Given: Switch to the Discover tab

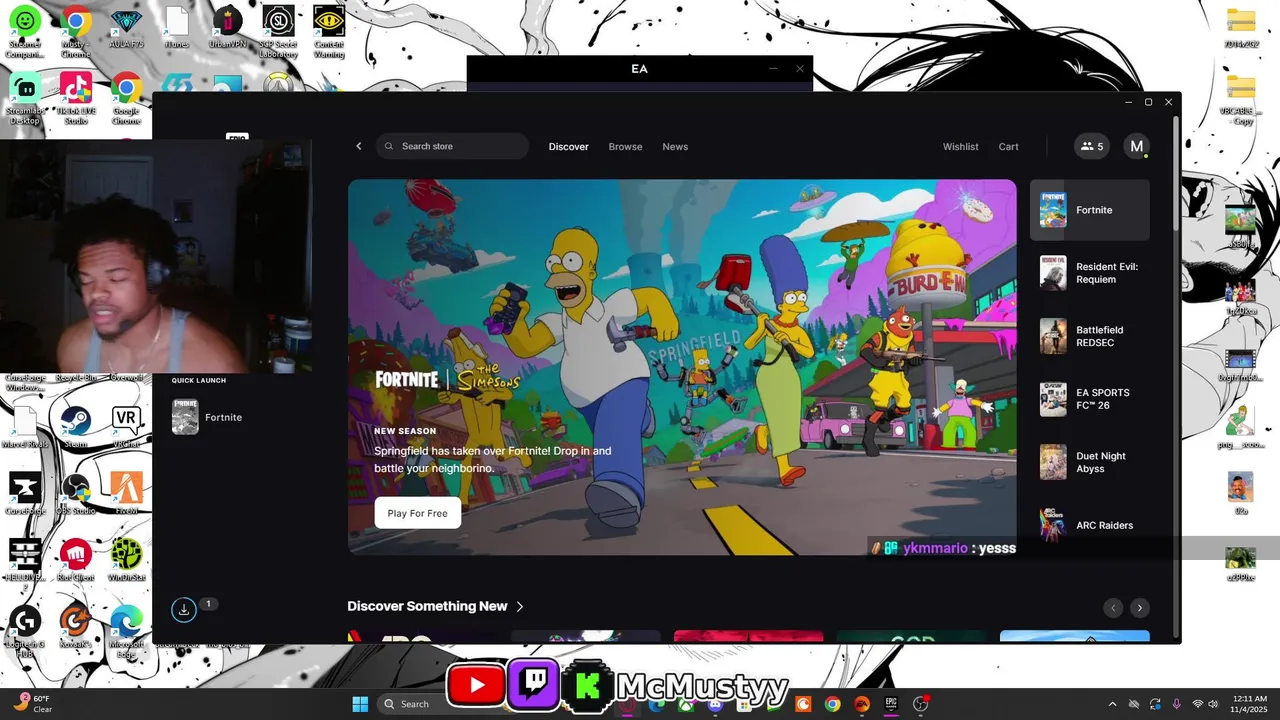Looking at the screenshot, I should point(568,146).
